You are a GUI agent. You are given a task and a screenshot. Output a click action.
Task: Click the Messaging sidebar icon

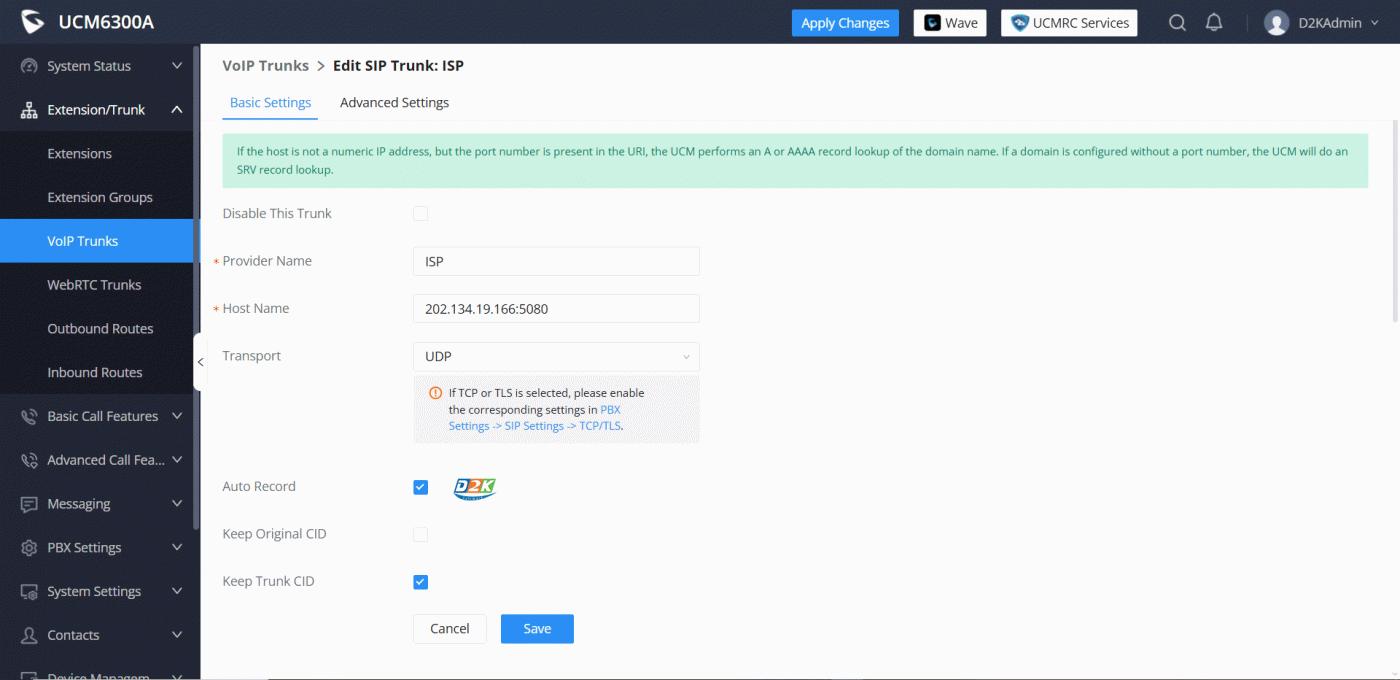click(29, 504)
